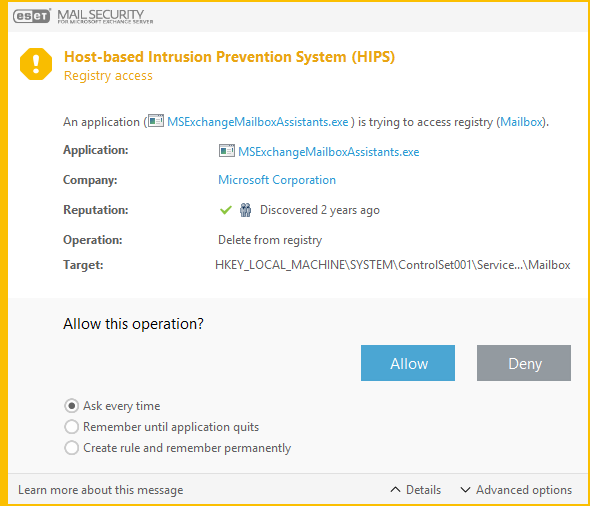The image size is (590, 506).
Task: Select Remember until application quits
Action: tap(71, 427)
